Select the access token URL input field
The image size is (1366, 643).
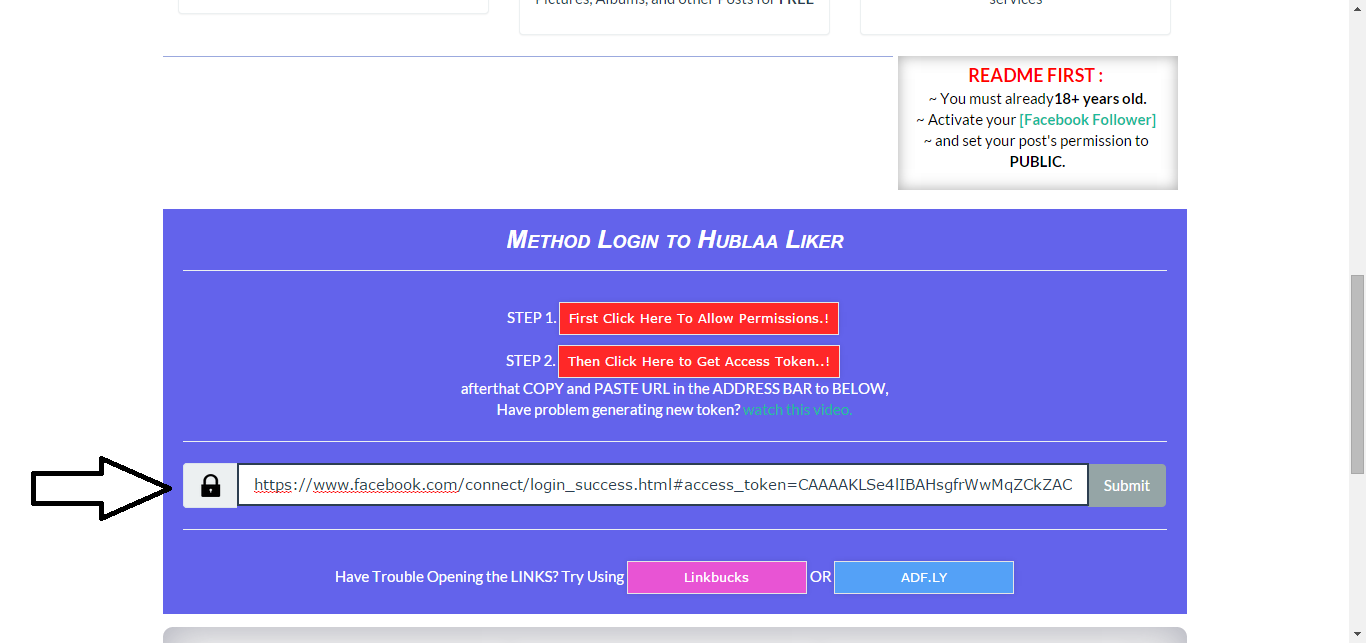[663, 485]
